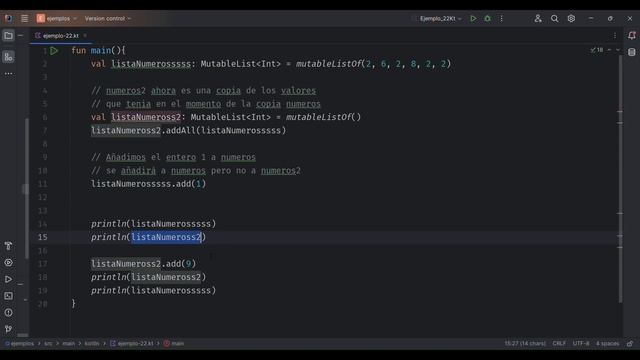The width and height of the screenshot is (640, 360).
Task: Click listaNumerosssss.add(1) on line 11
Action: pyautogui.click(x=149, y=184)
